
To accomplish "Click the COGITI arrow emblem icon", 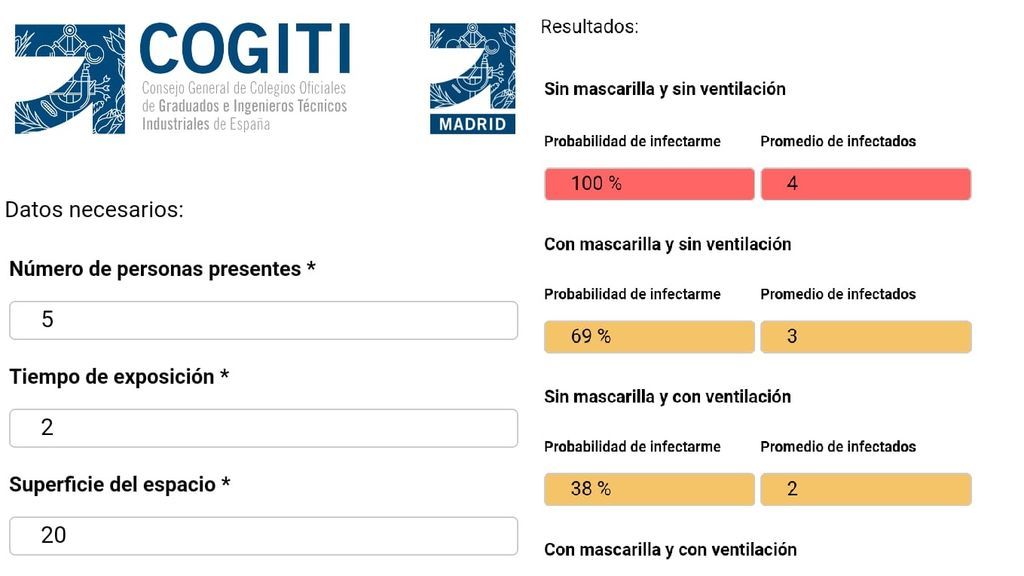I will point(70,79).
